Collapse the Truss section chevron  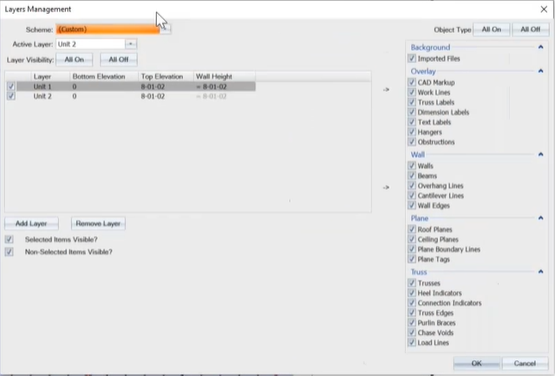click(540, 272)
